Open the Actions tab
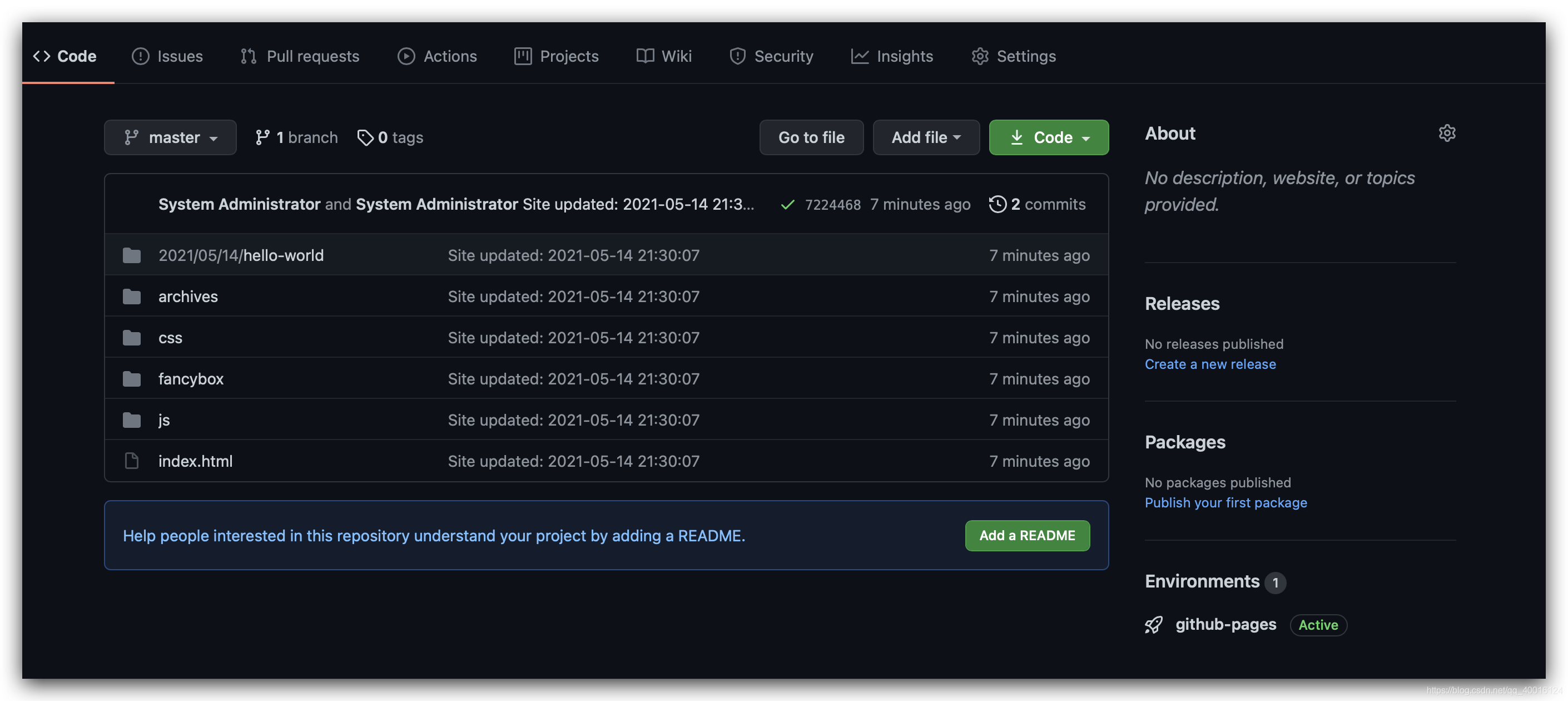This screenshot has width=1568, height=701. click(437, 56)
